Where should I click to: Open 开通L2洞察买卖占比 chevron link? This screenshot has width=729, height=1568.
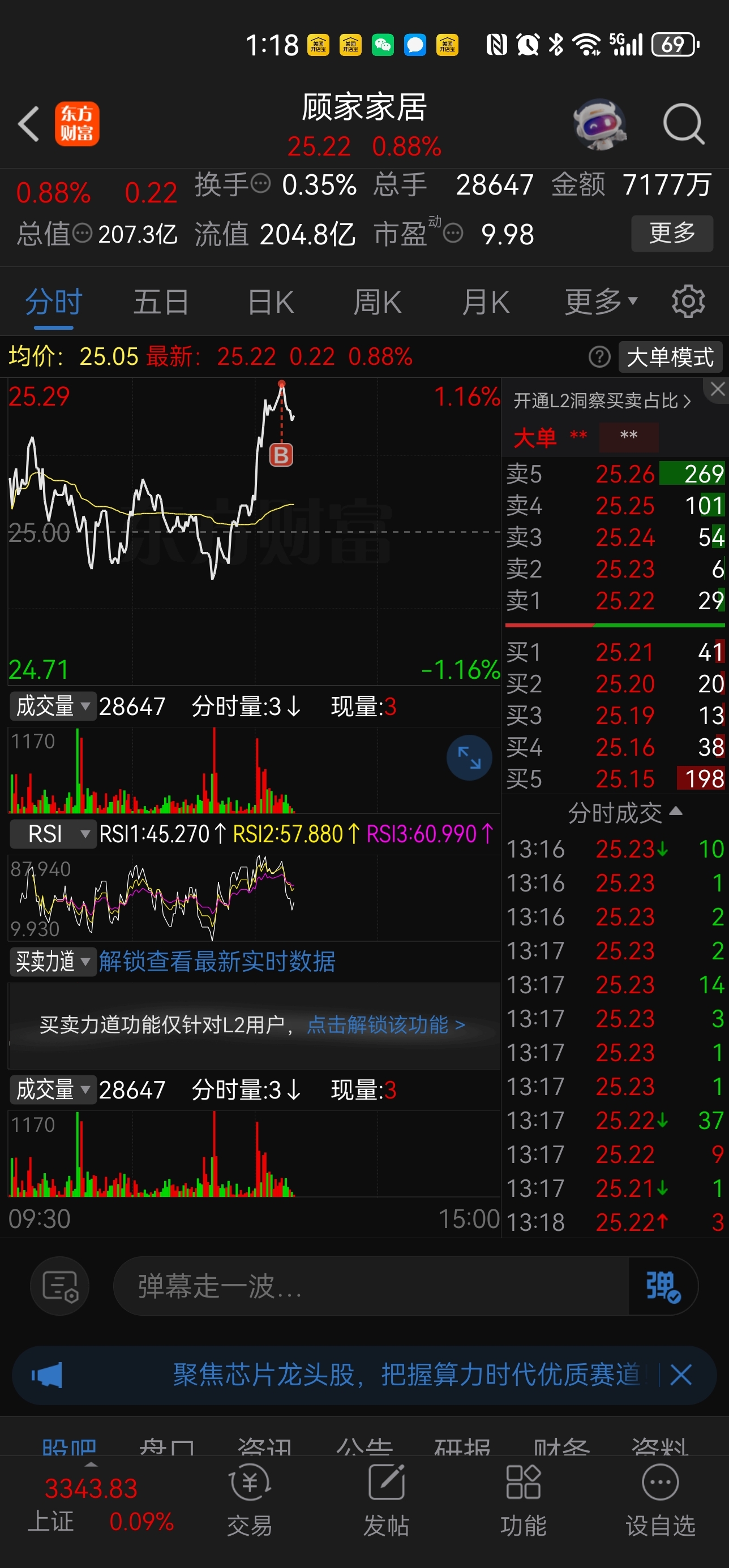(602, 400)
